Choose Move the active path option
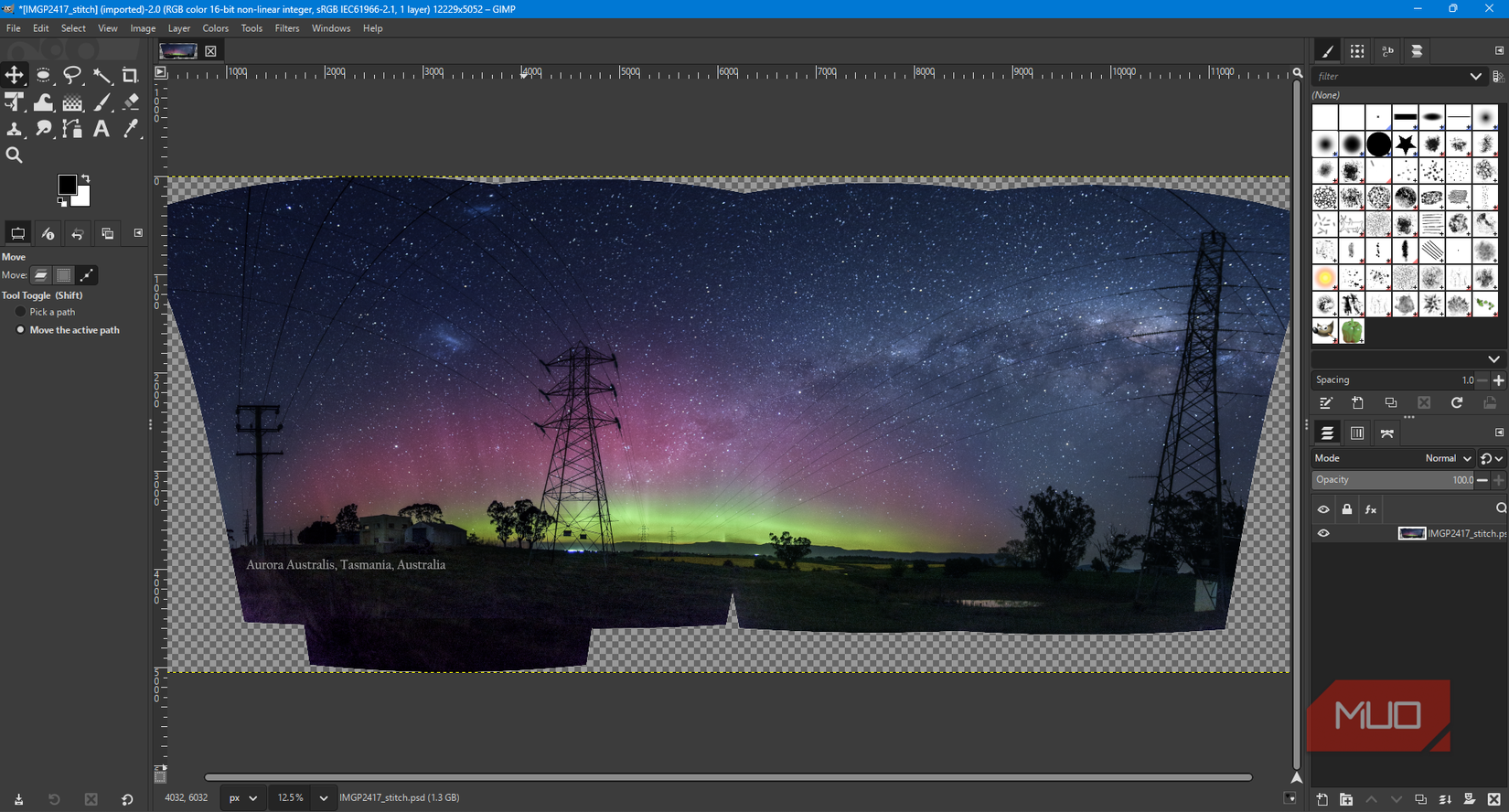 pos(68,330)
